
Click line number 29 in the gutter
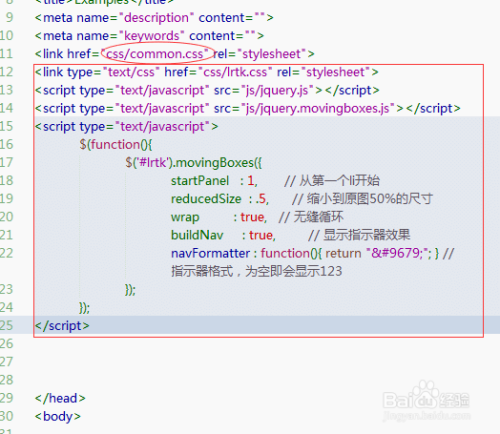tap(6, 398)
